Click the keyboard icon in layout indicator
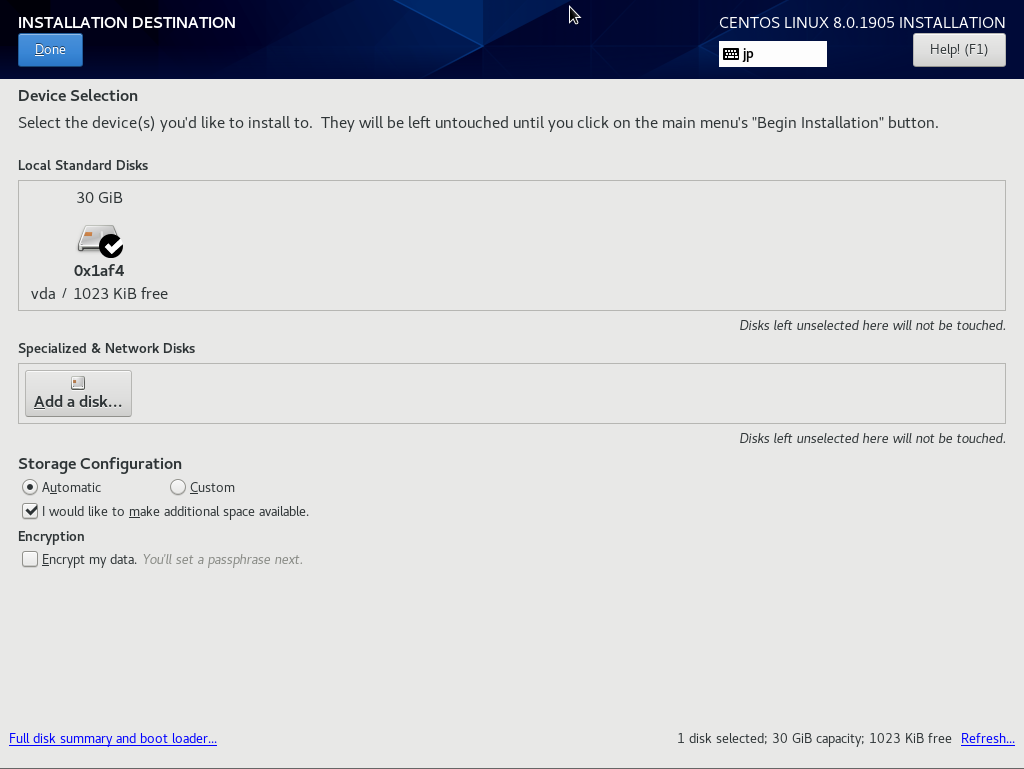 [x=731, y=55]
